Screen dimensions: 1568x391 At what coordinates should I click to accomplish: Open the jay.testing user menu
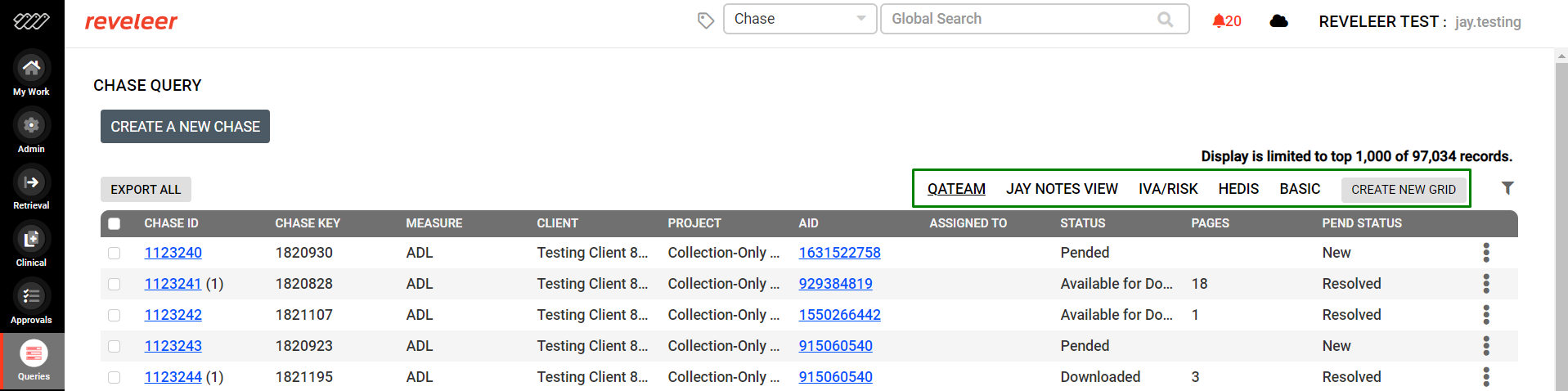point(1488,22)
